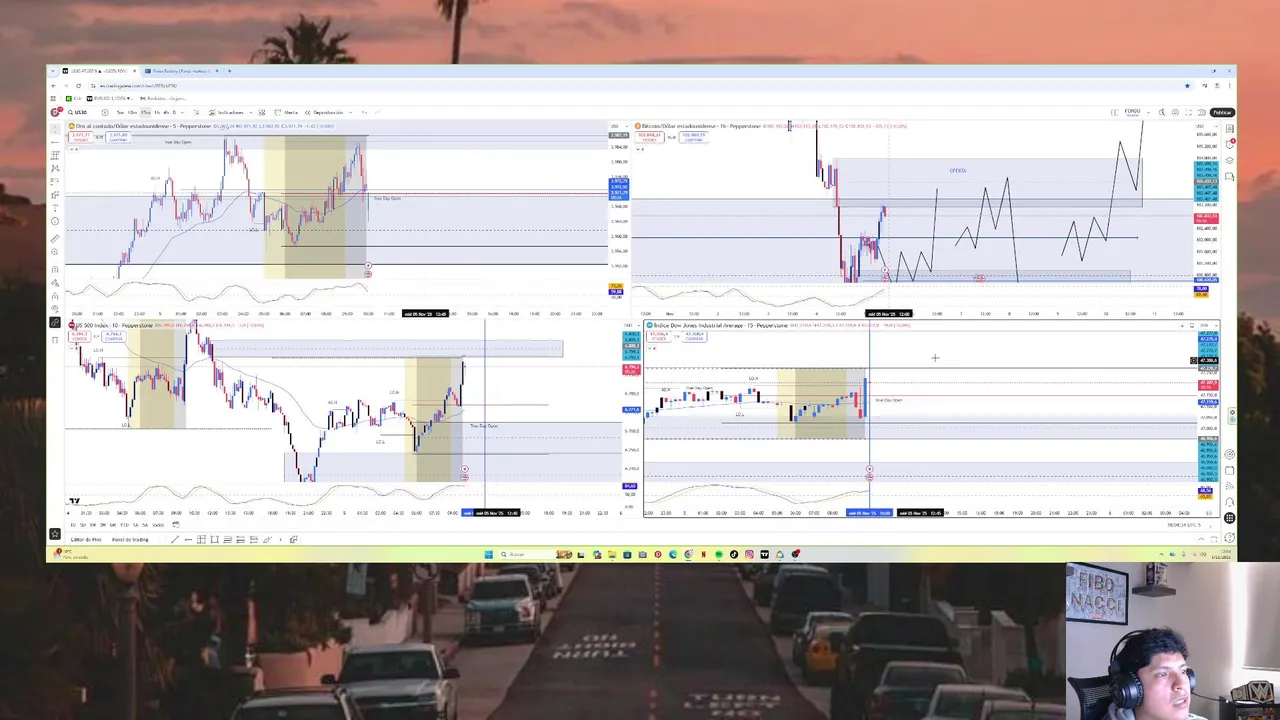
Task: Select the YTD date range
Action: (124, 525)
